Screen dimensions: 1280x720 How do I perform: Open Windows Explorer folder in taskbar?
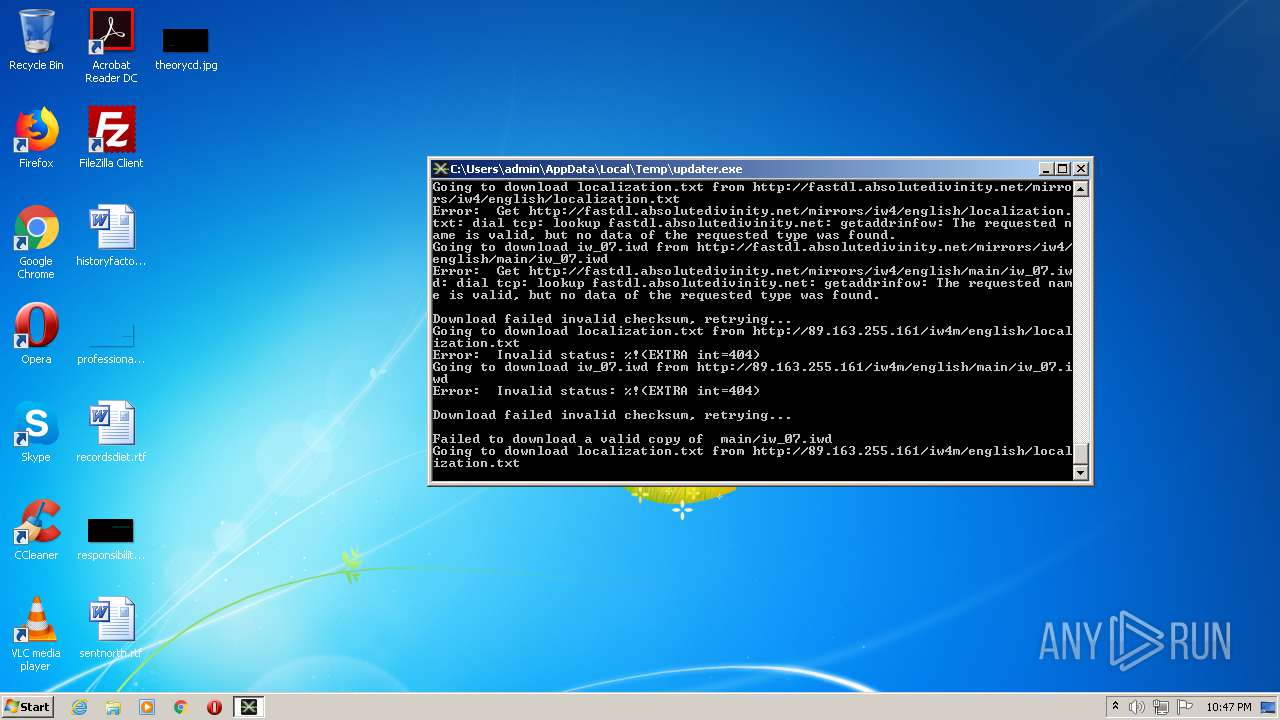[x=113, y=707]
